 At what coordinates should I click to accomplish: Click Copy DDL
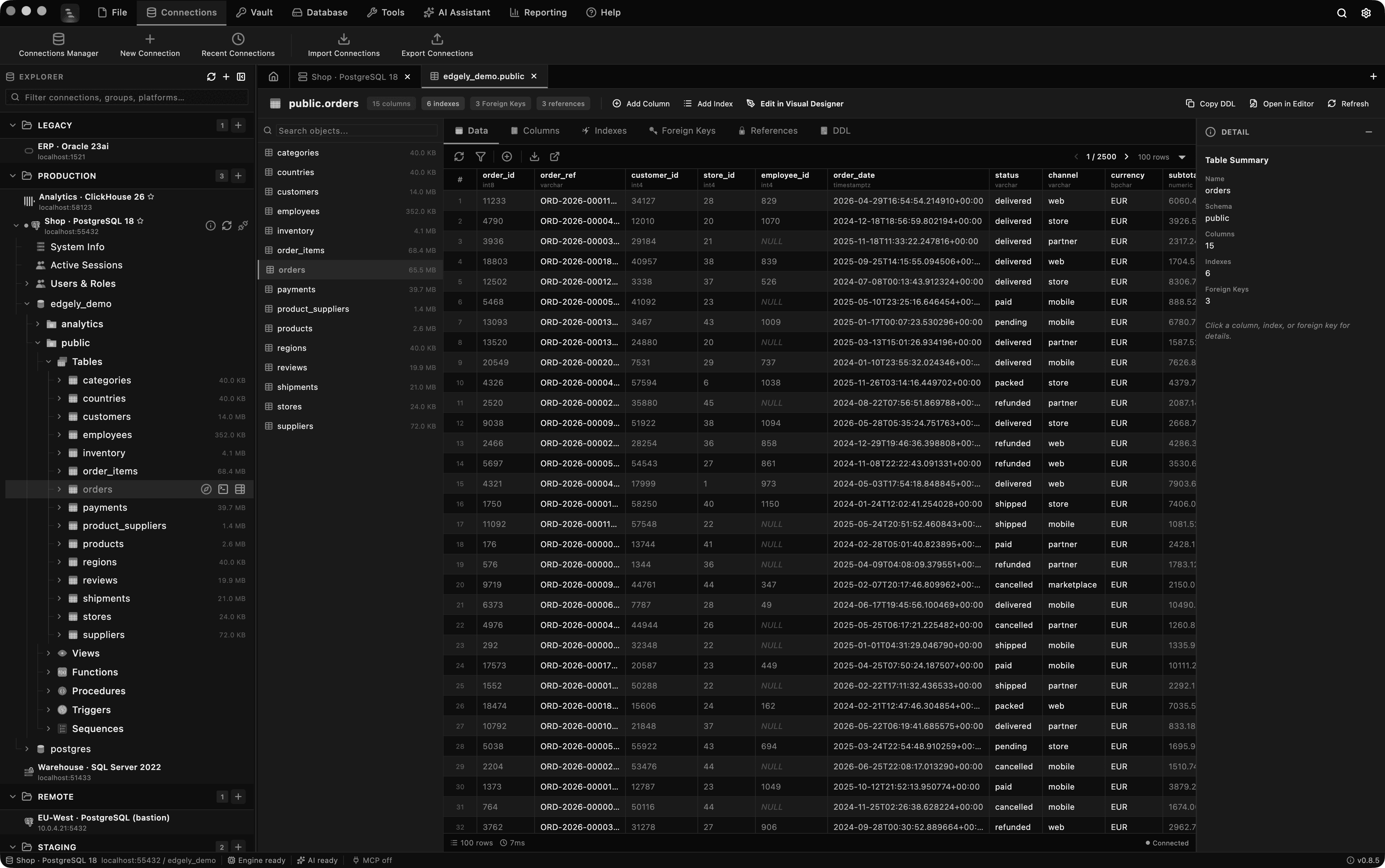[x=1210, y=104]
